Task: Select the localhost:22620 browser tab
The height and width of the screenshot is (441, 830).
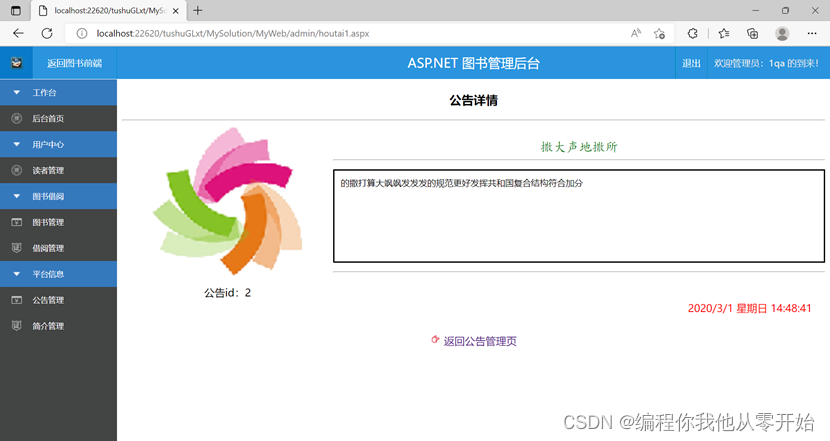Action: (109, 11)
